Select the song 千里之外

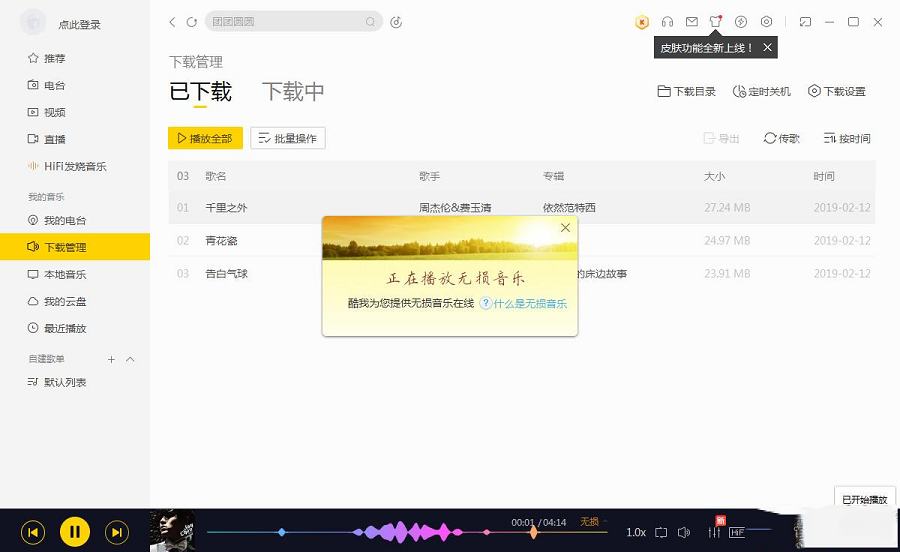pos(226,208)
